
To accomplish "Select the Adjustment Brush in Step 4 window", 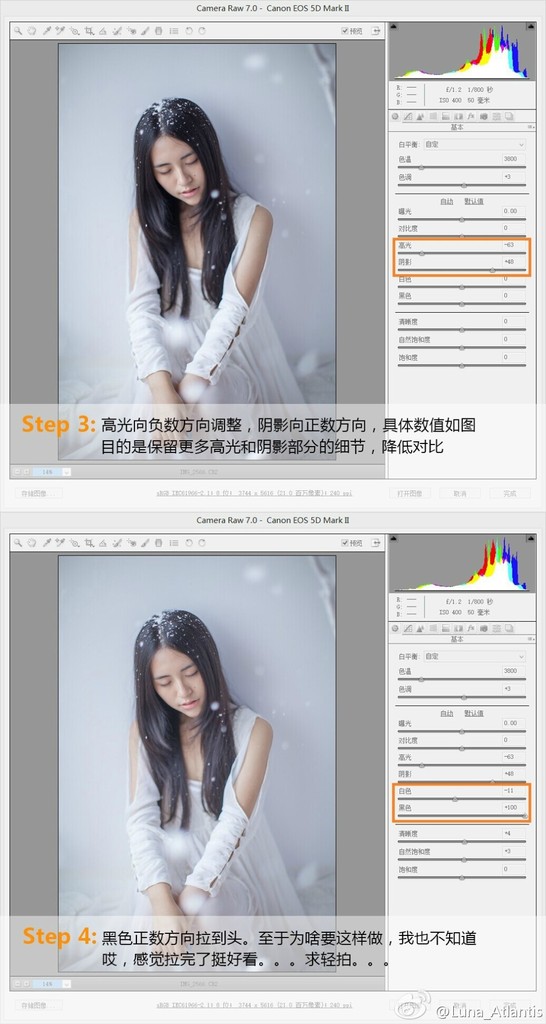I will click(x=144, y=543).
